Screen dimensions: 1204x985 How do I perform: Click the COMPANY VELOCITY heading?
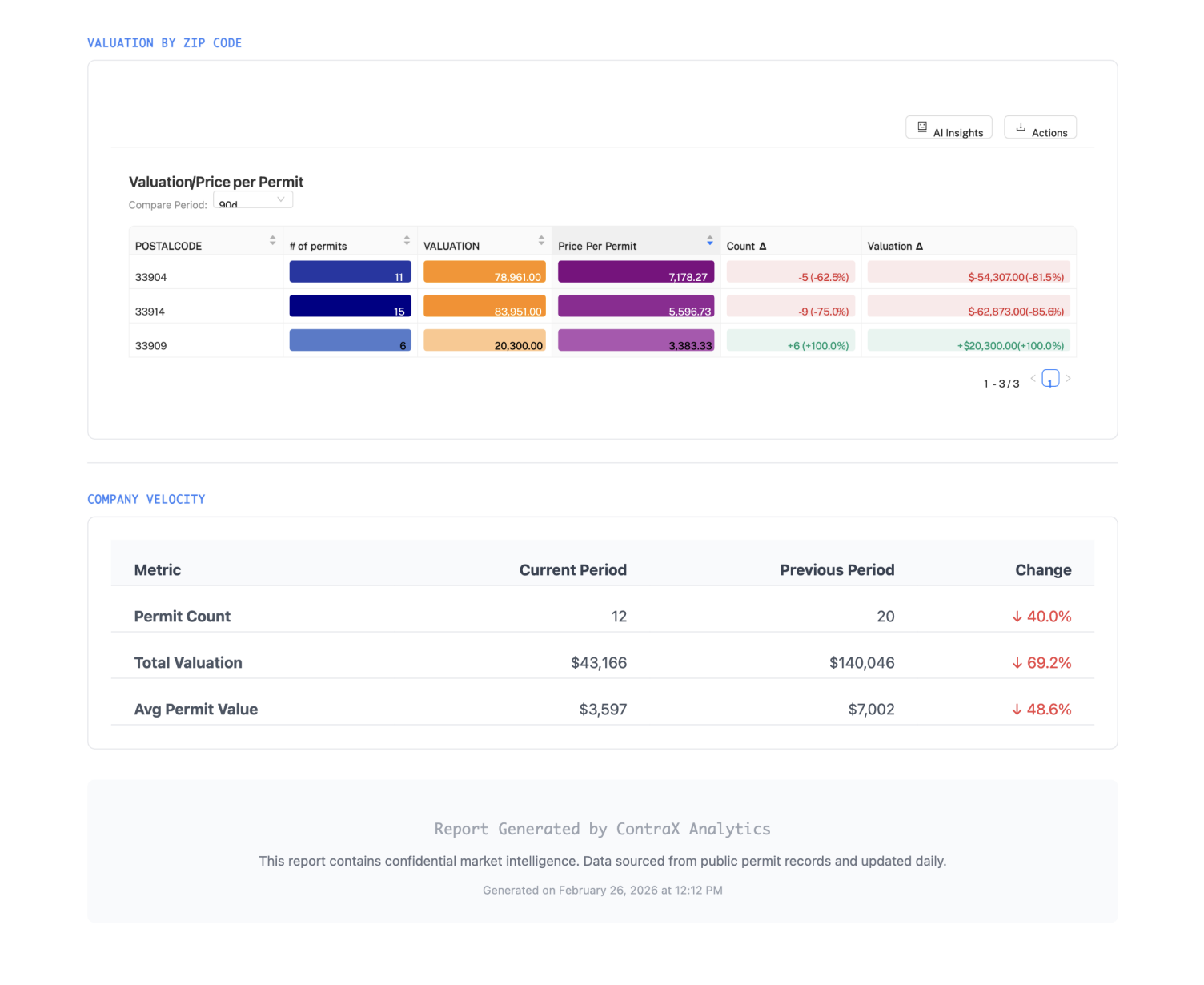pos(146,500)
